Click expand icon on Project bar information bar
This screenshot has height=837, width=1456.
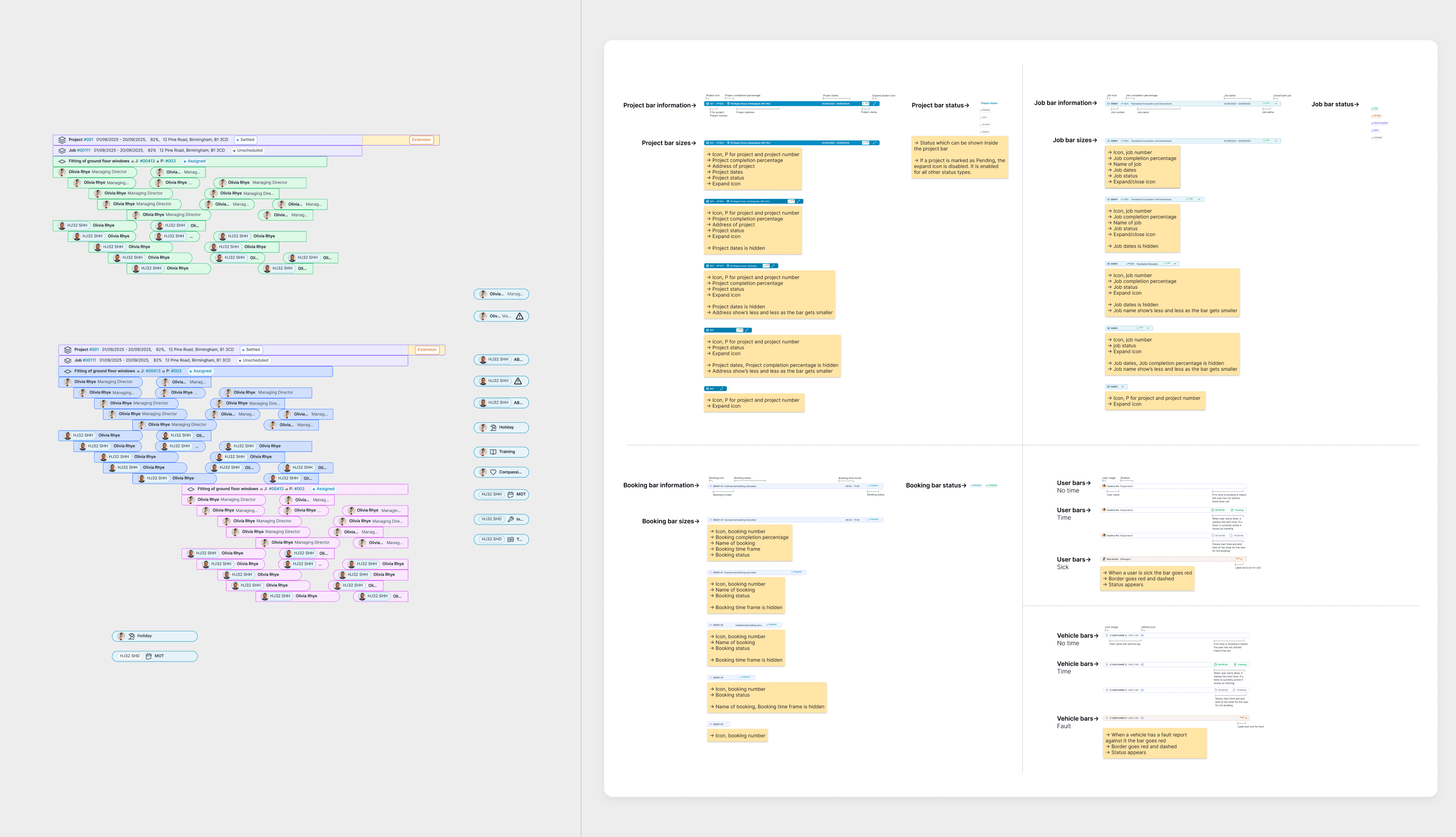point(875,104)
